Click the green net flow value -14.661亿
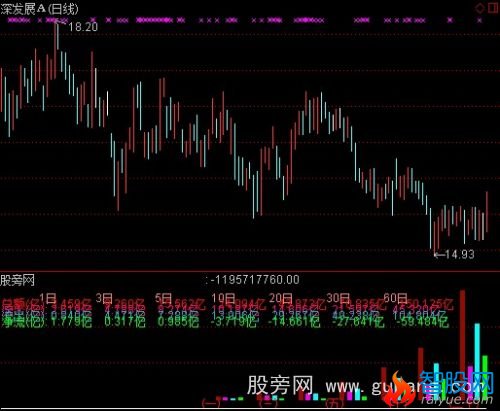500x411 pixels. pos(294,322)
